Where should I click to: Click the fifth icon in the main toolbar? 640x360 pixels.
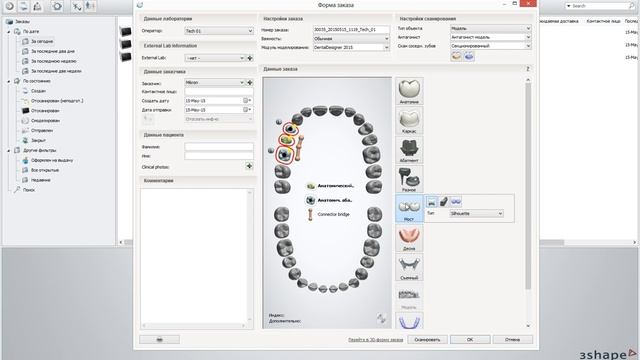77,6
